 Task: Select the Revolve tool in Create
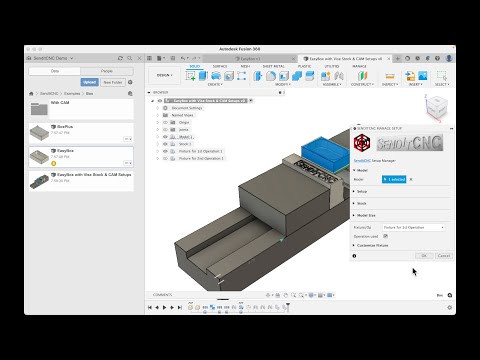pos(216,76)
